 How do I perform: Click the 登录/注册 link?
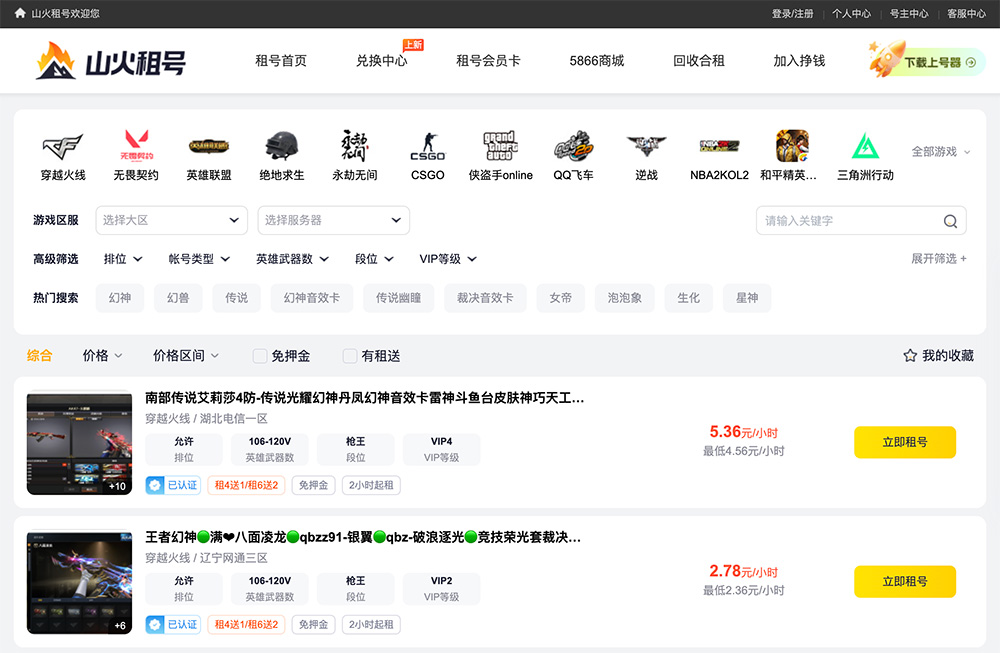click(x=792, y=13)
